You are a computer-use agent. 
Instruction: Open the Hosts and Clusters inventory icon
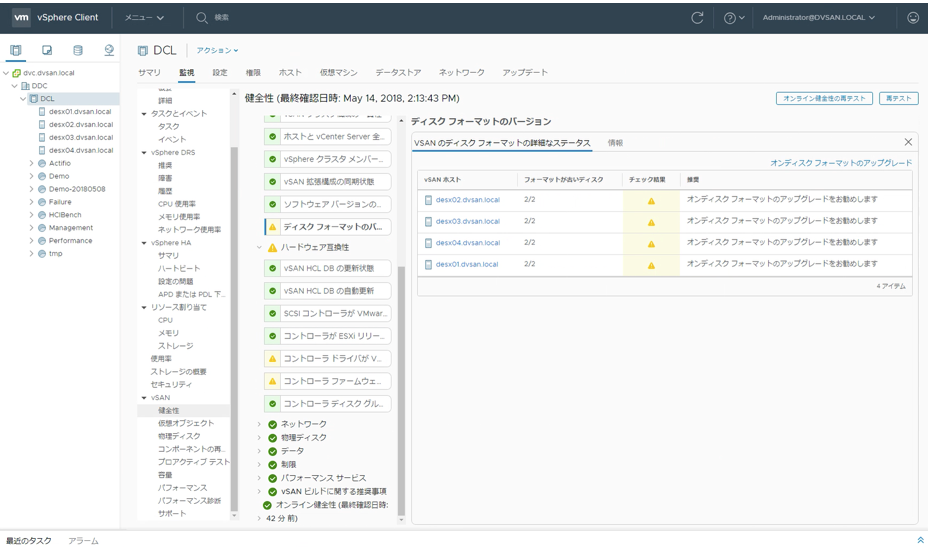[x=15, y=50]
